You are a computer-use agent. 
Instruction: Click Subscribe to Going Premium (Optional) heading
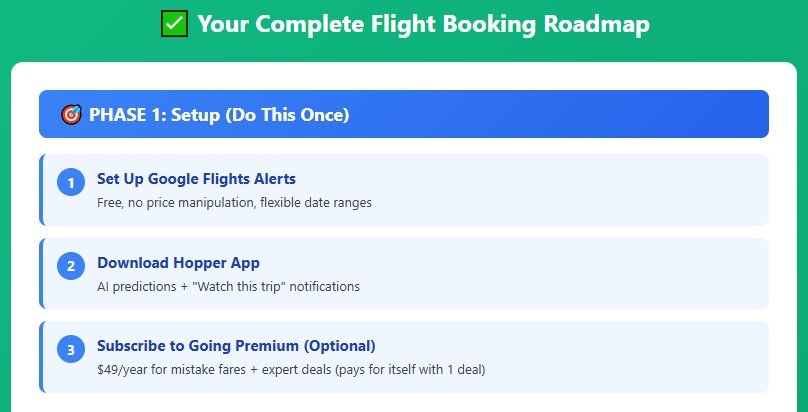(236, 346)
